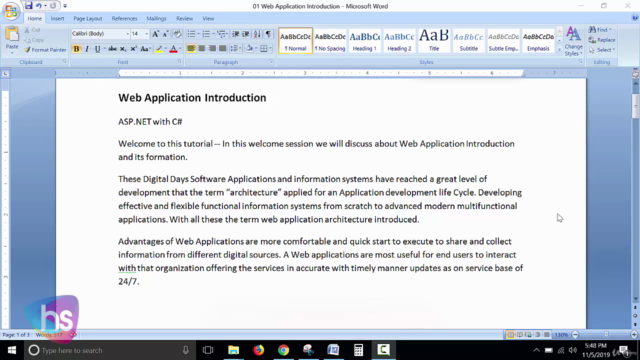
Task: Expand the font color arrow
Action: 180,49
